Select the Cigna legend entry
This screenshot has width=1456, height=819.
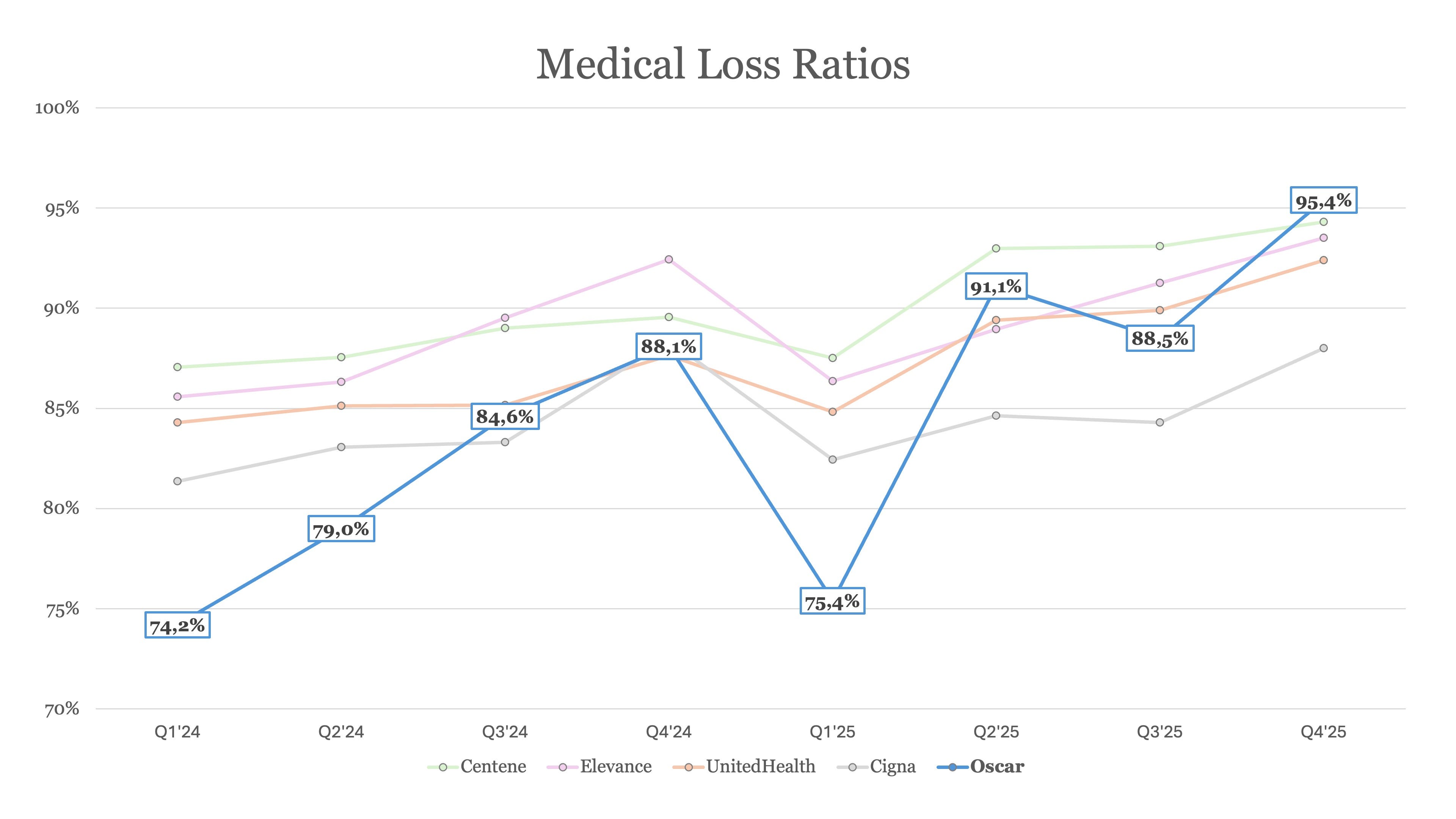click(876, 767)
